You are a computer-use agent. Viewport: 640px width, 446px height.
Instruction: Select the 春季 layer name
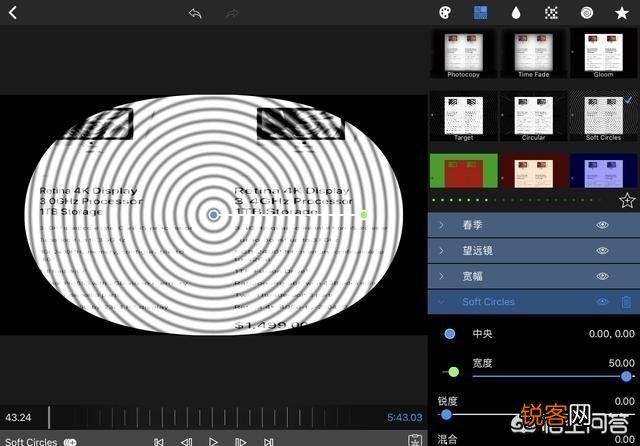(472, 225)
